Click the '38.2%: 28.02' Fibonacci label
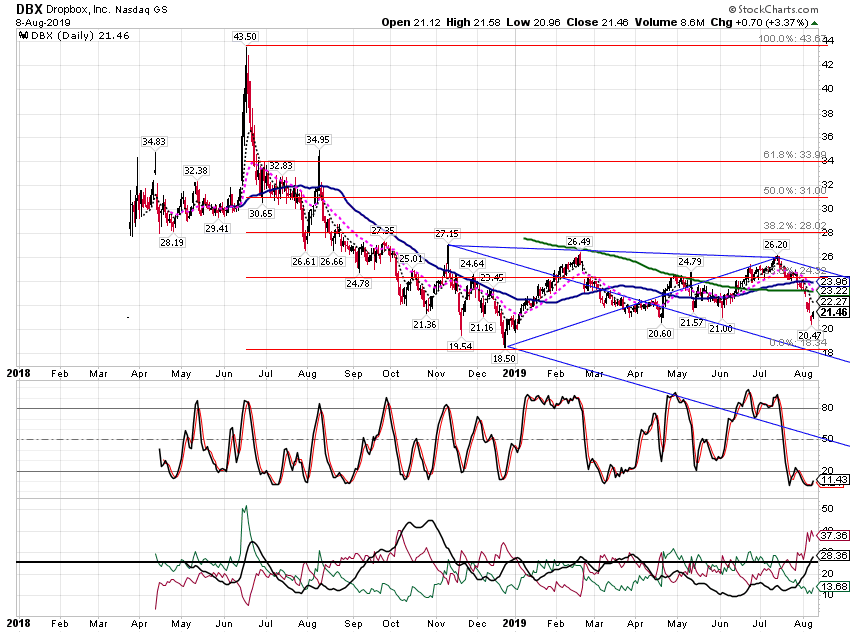850x633 pixels. tap(795, 225)
